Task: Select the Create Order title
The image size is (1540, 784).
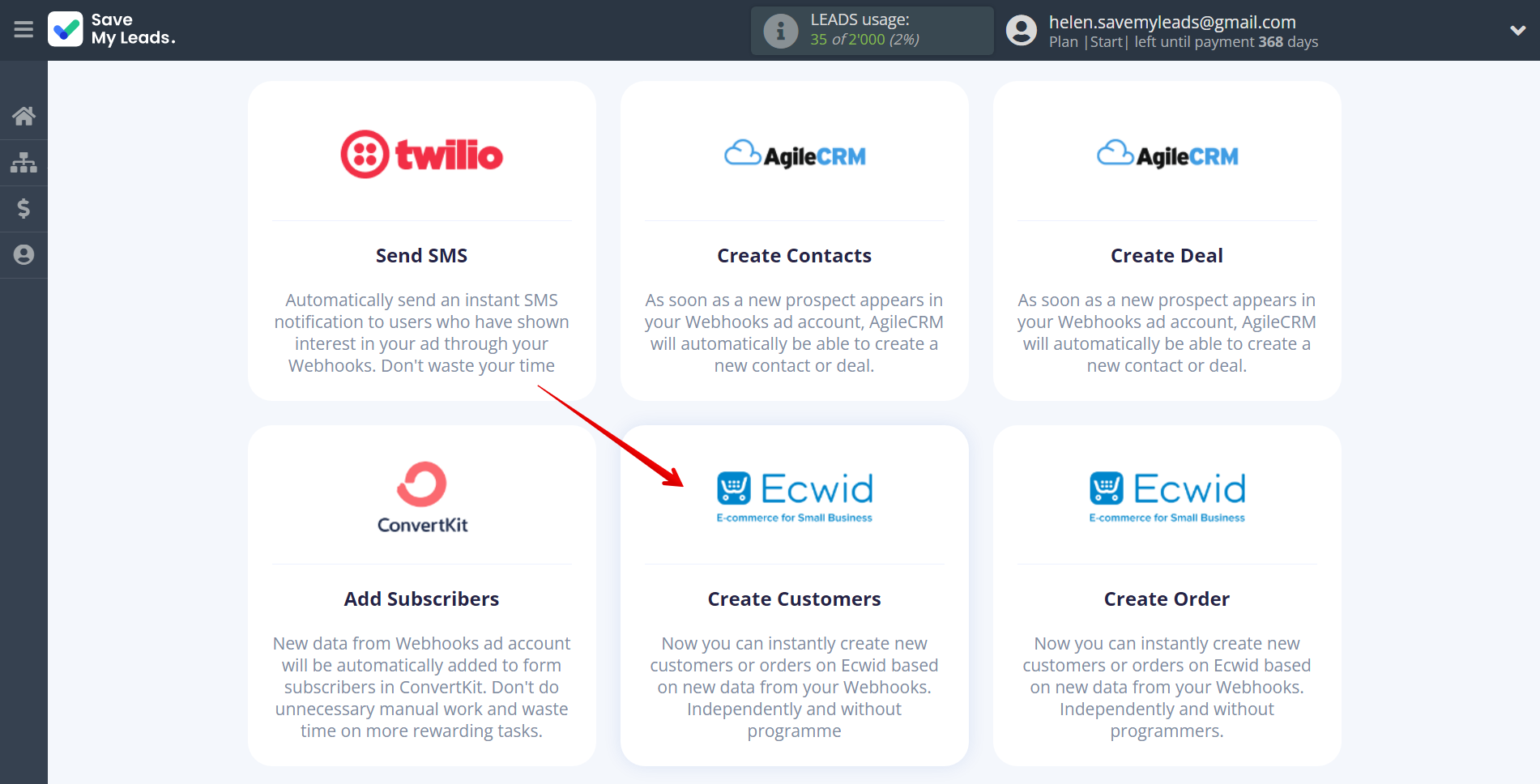Action: point(1167,599)
